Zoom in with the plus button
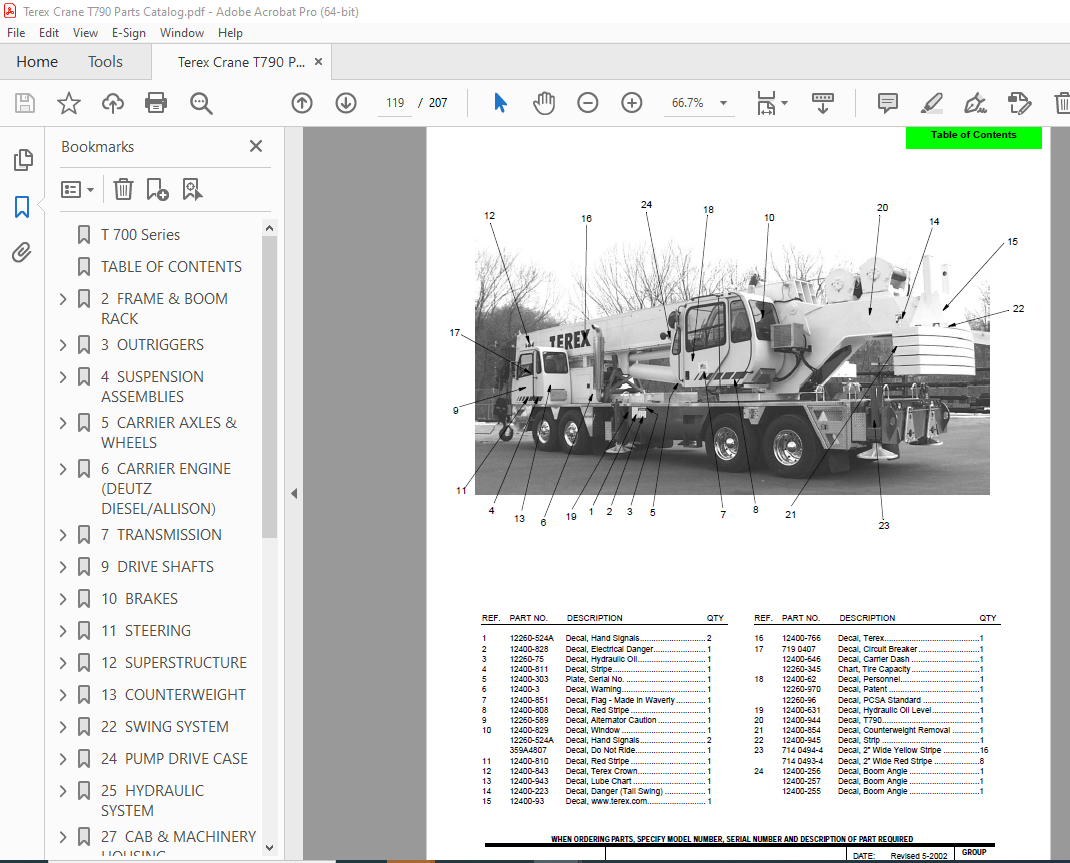 coord(632,103)
